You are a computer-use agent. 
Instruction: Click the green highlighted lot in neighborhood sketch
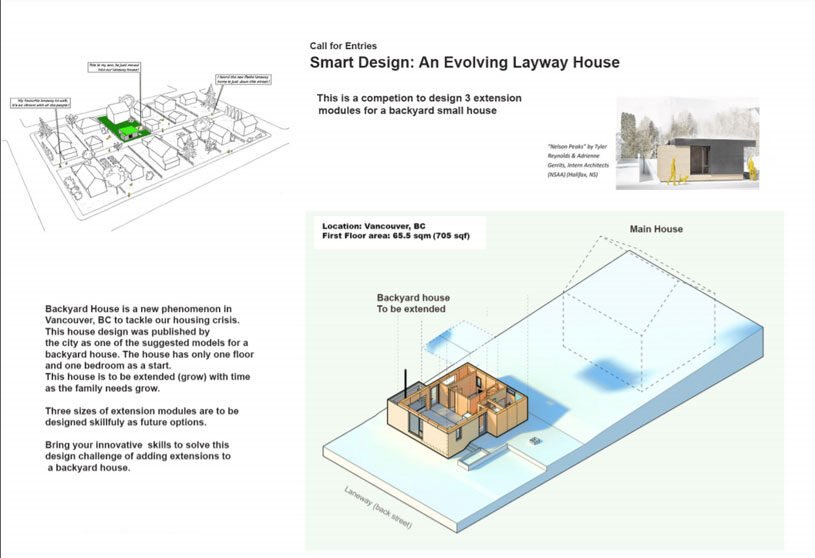124,129
